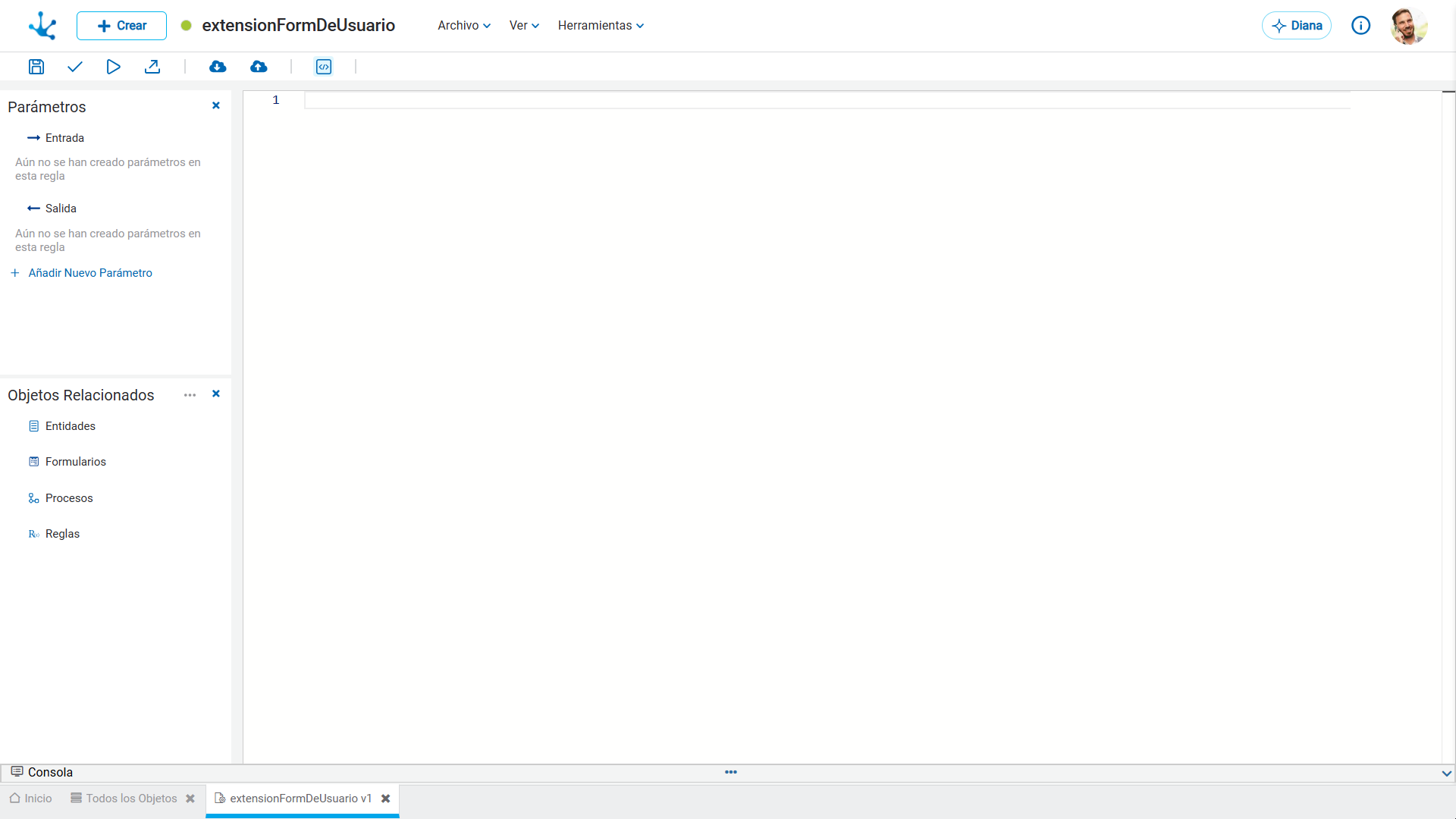The height and width of the screenshot is (819, 1456).
Task: Click the Crear button
Action: [x=121, y=26]
